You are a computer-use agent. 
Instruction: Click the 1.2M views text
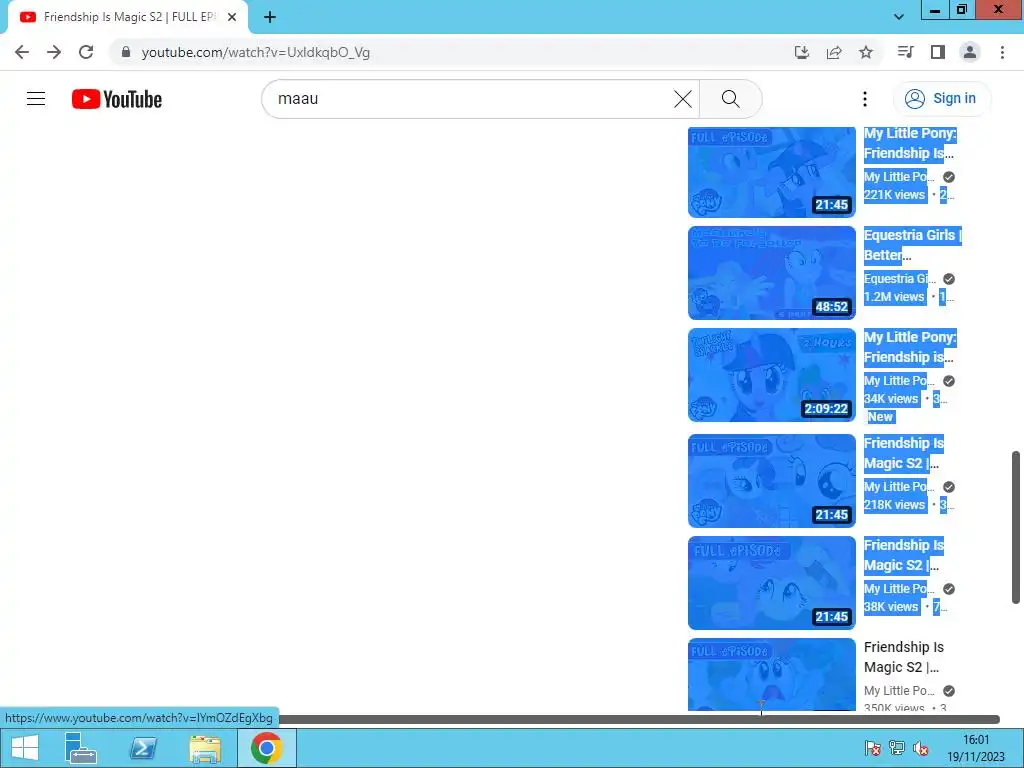[894, 296]
